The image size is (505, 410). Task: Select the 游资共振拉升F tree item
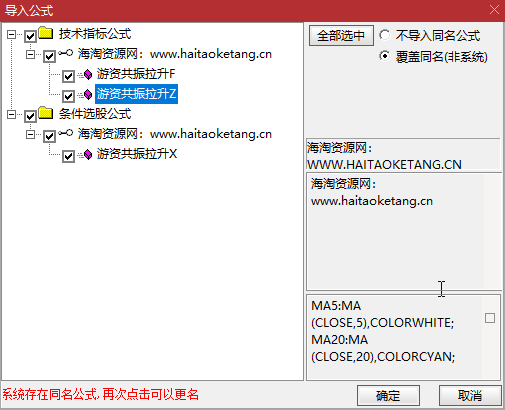136,74
